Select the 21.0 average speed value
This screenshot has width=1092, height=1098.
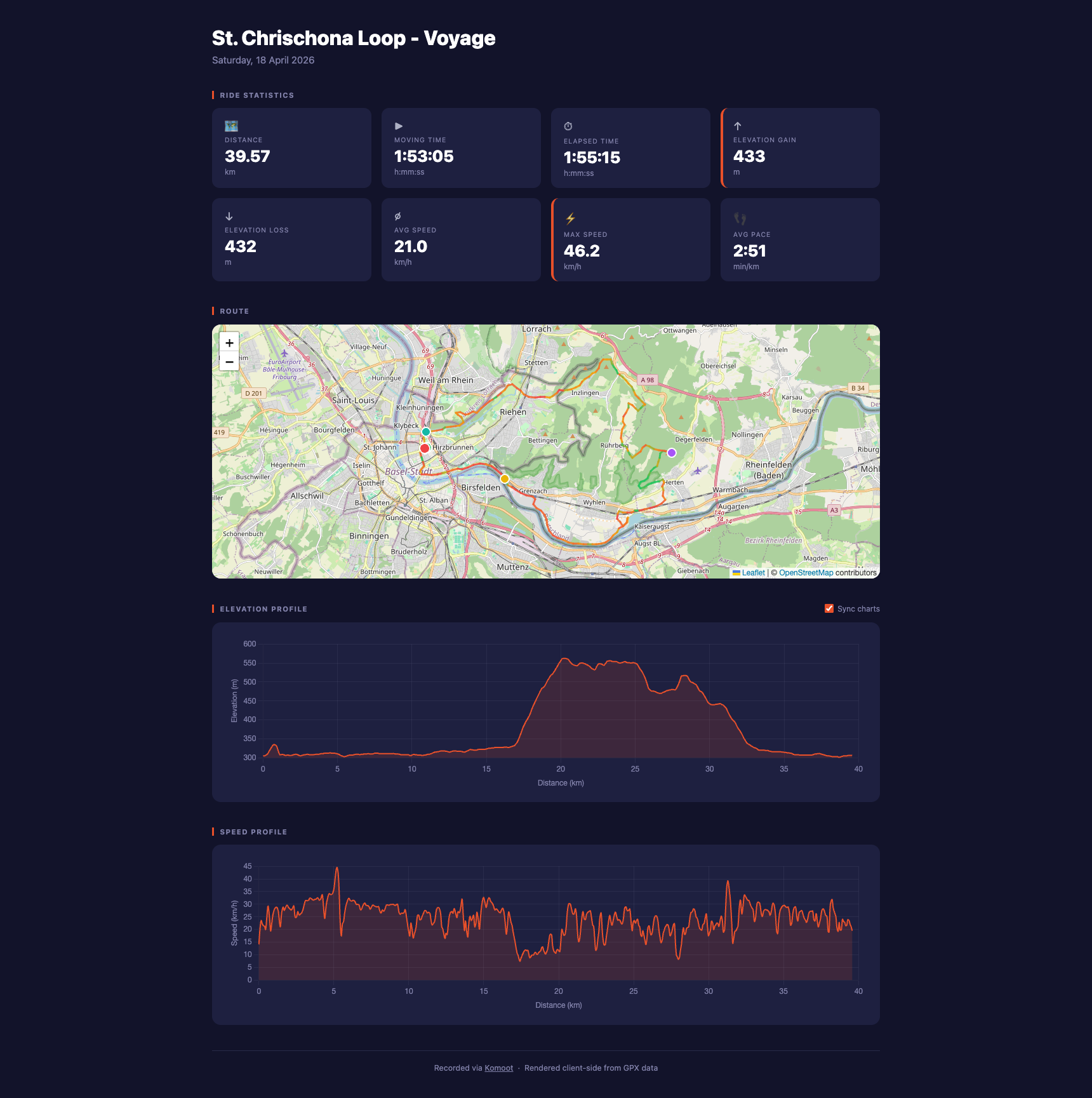pos(411,246)
